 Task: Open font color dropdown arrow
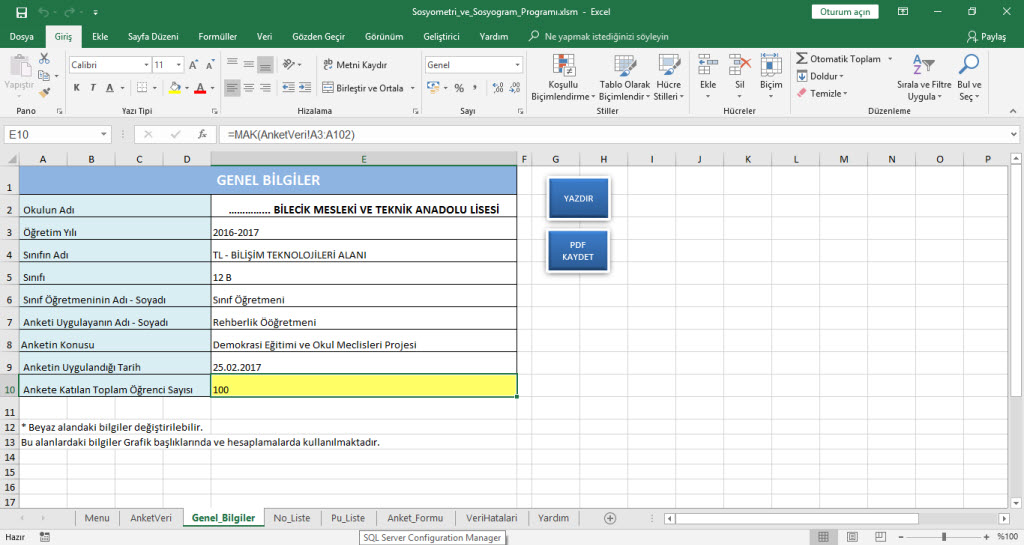[x=212, y=87]
